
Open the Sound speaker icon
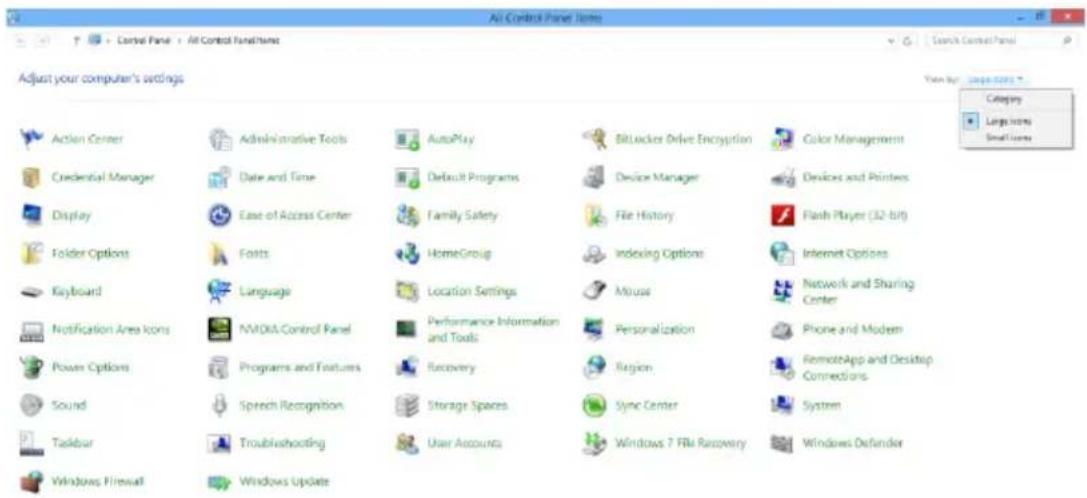[32, 405]
